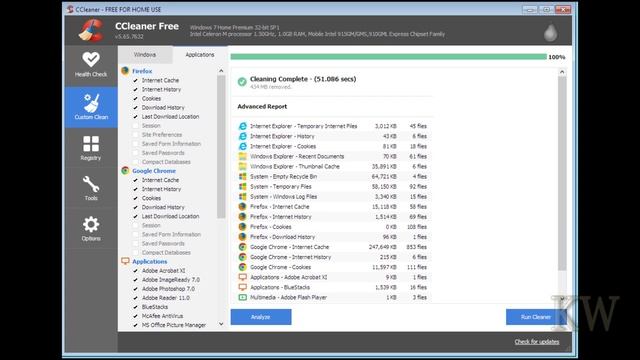The image size is (640, 360).
Task: Open the Health Check section
Action: (91, 65)
